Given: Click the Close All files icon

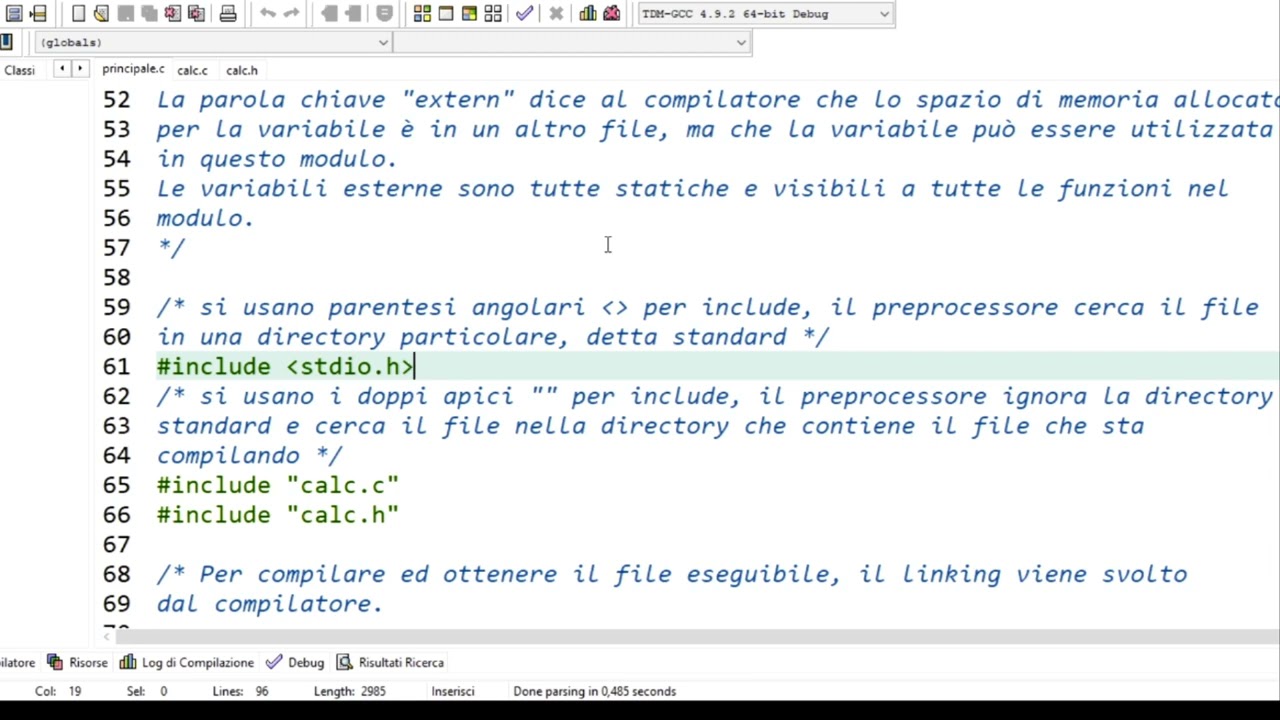Looking at the screenshot, I should click(197, 14).
